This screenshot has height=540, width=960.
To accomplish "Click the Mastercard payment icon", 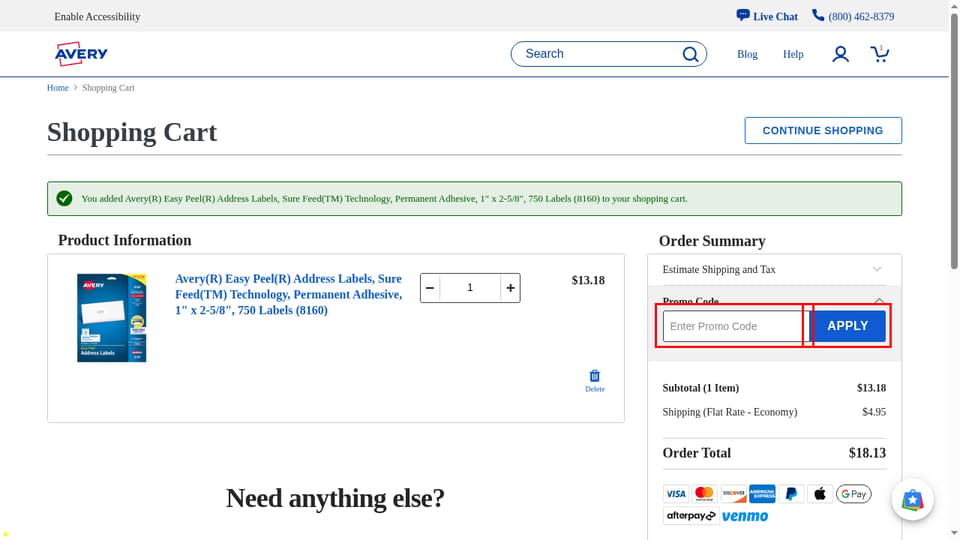I will tap(704, 493).
